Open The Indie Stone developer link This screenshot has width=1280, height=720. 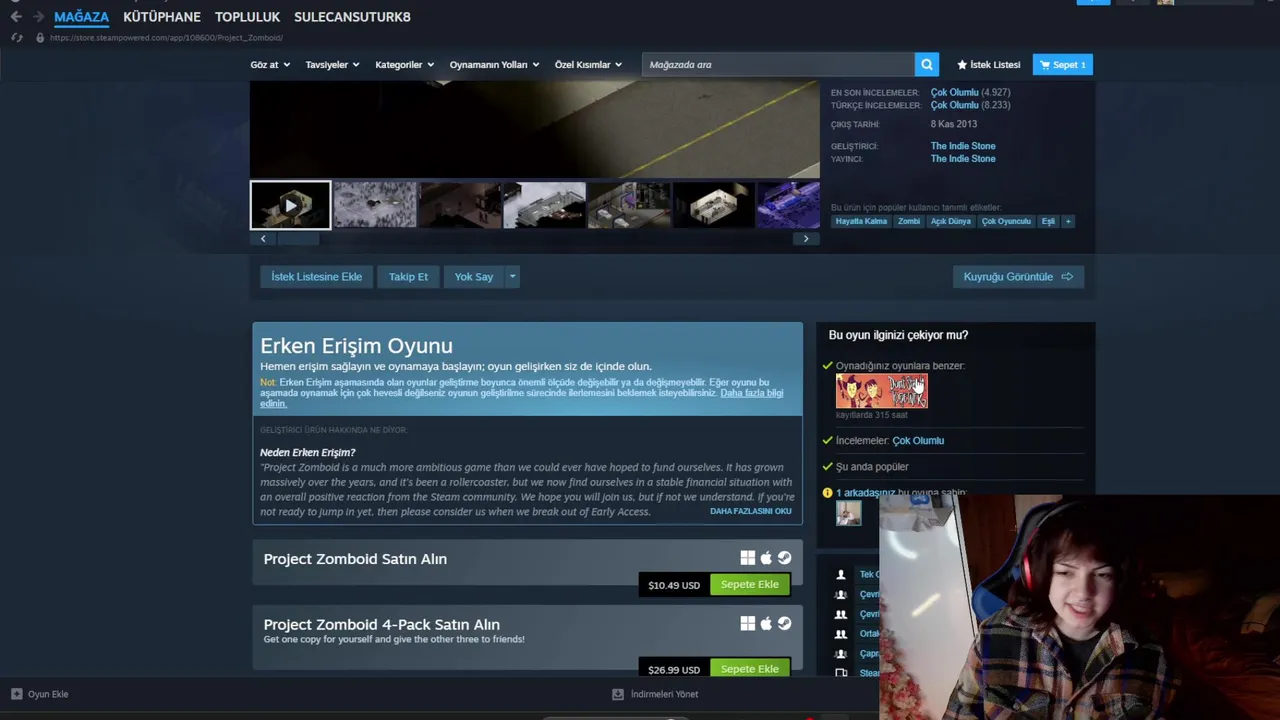click(x=962, y=146)
